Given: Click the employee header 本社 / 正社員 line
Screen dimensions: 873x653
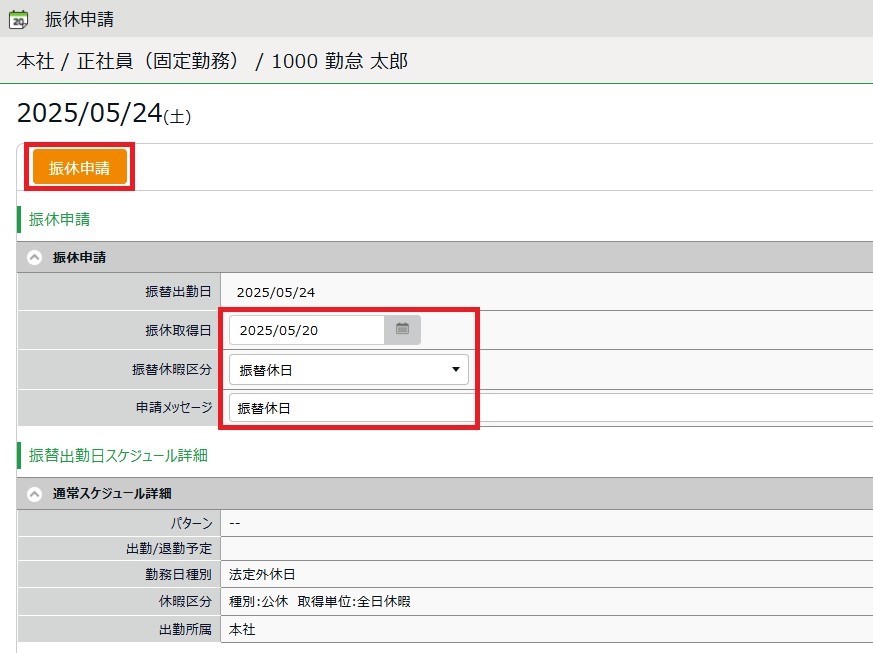Looking at the screenshot, I should [x=212, y=61].
